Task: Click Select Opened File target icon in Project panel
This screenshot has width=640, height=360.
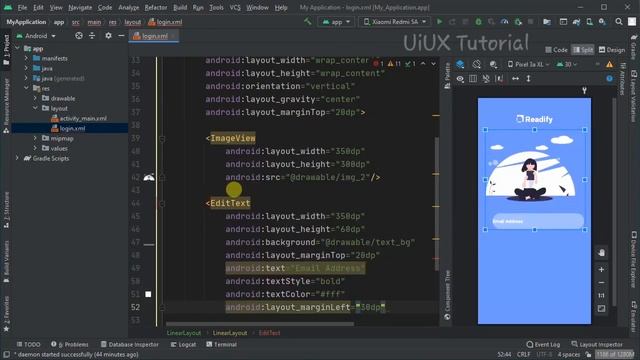Action: [x=79, y=36]
